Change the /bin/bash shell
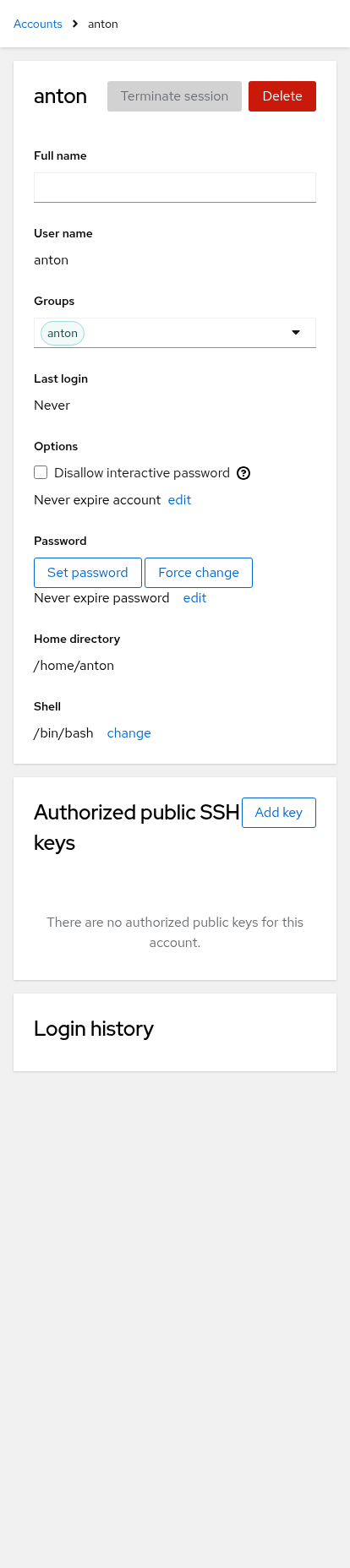The height and width of the screenshot is (1568, 350). [129, 733]
